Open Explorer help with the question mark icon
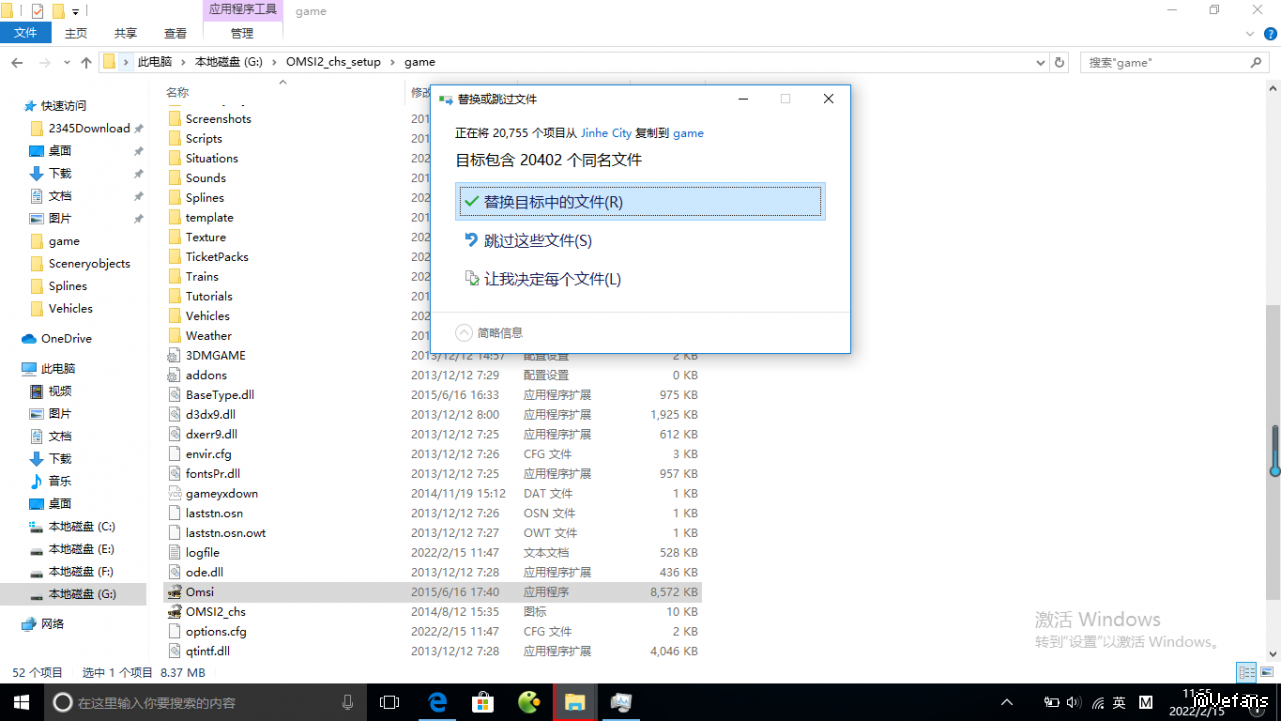1281x721 pixels. click(1269, 33)
